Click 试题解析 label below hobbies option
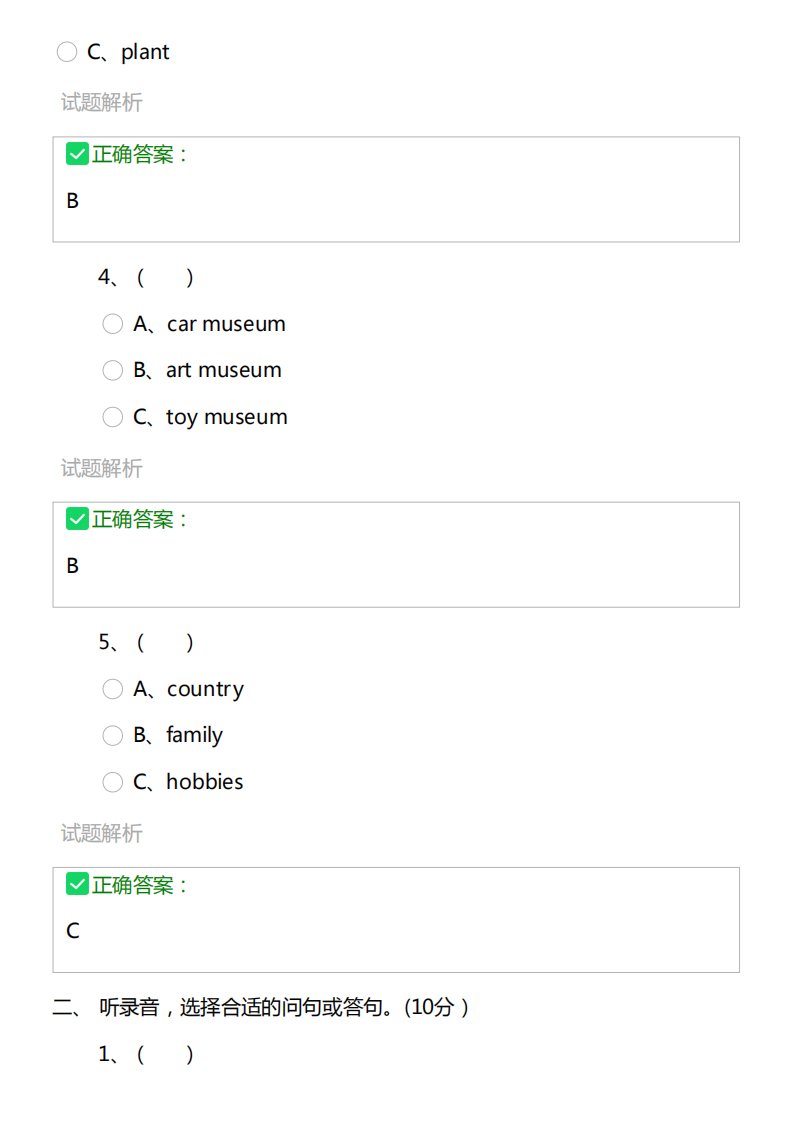 [102, 833]
